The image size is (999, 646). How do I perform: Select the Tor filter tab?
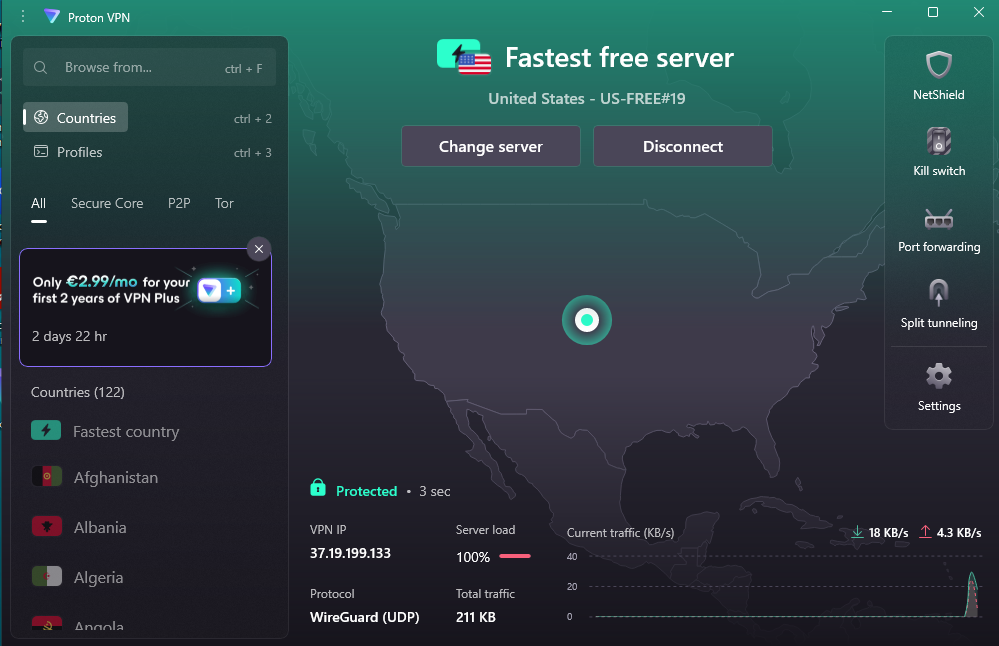pos(224,203)
